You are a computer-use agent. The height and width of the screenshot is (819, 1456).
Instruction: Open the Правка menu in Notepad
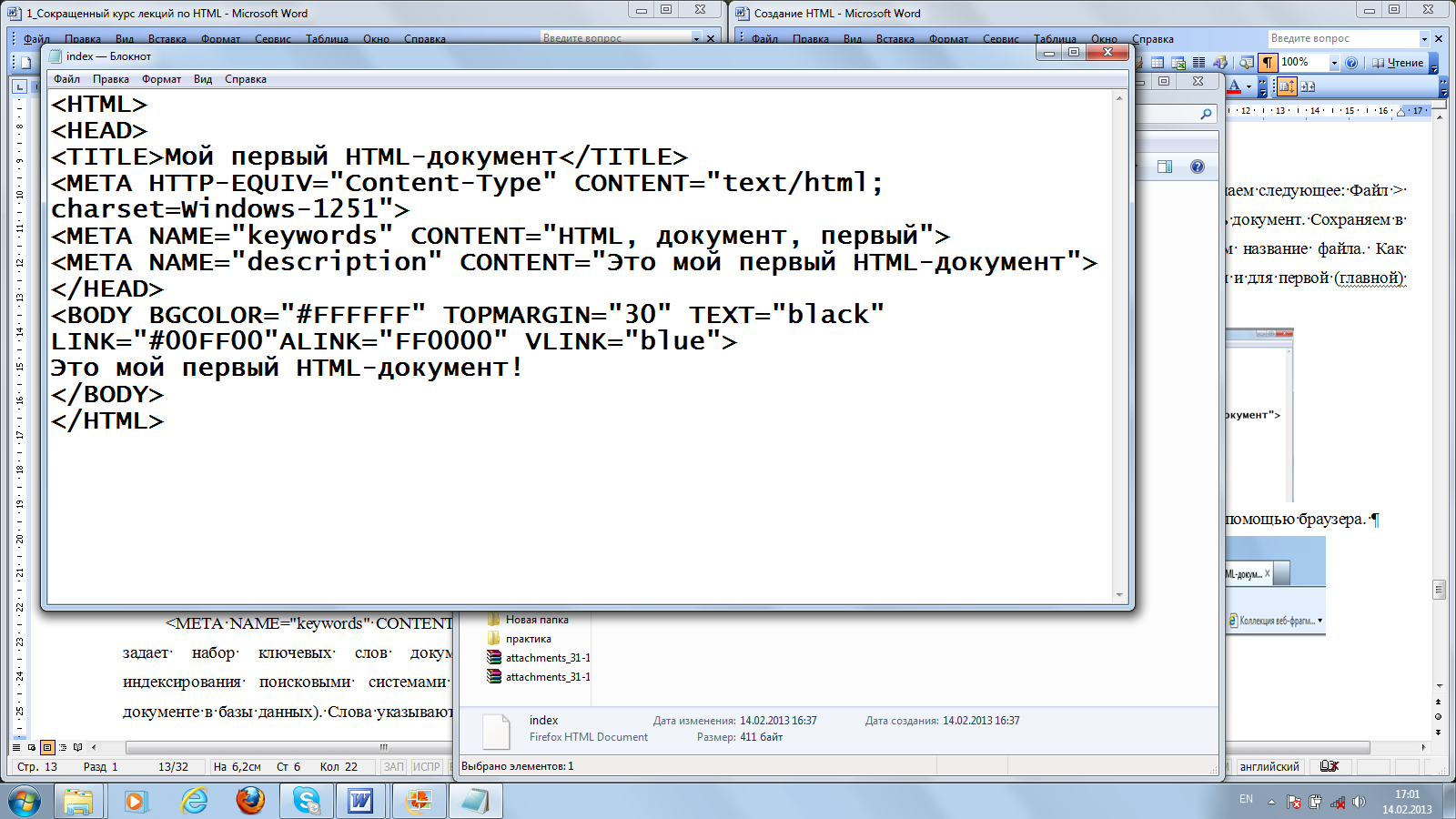(110, 79)
